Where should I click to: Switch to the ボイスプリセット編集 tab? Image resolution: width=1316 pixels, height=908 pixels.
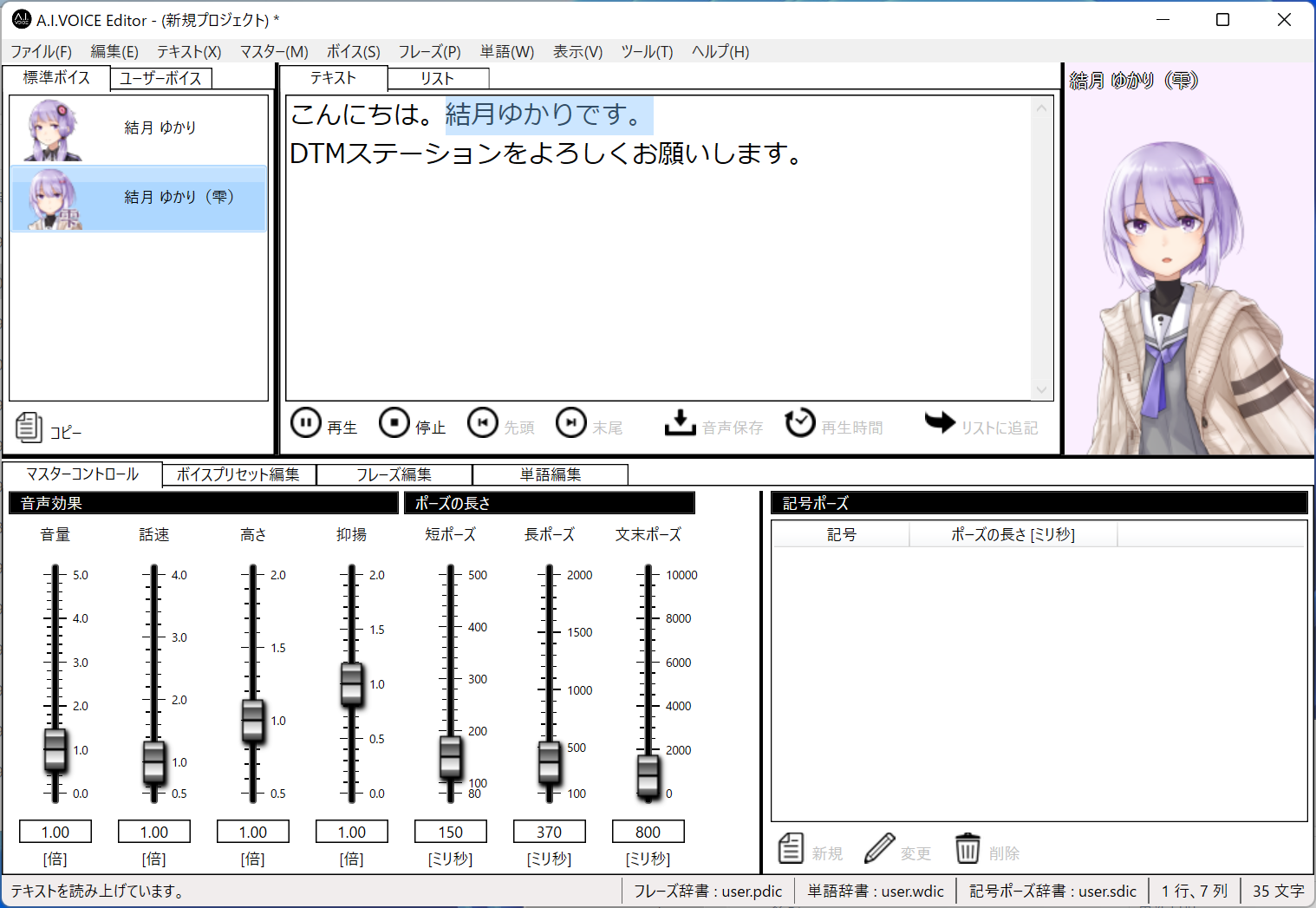(x=238, y=474)
